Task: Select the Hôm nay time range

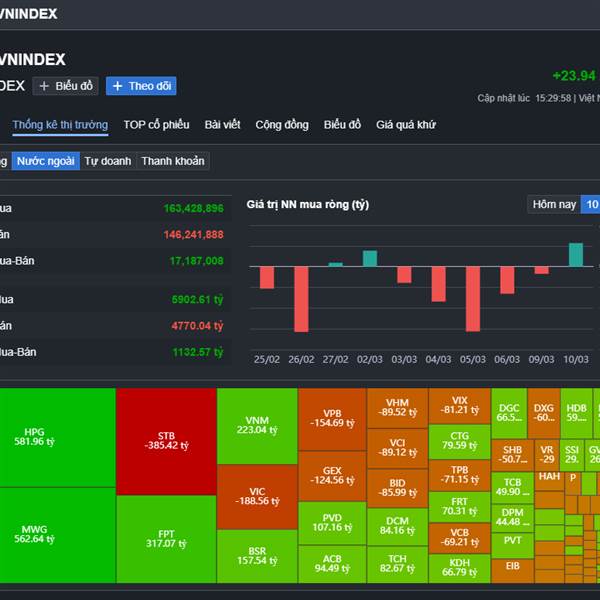Action: [554, 204]
